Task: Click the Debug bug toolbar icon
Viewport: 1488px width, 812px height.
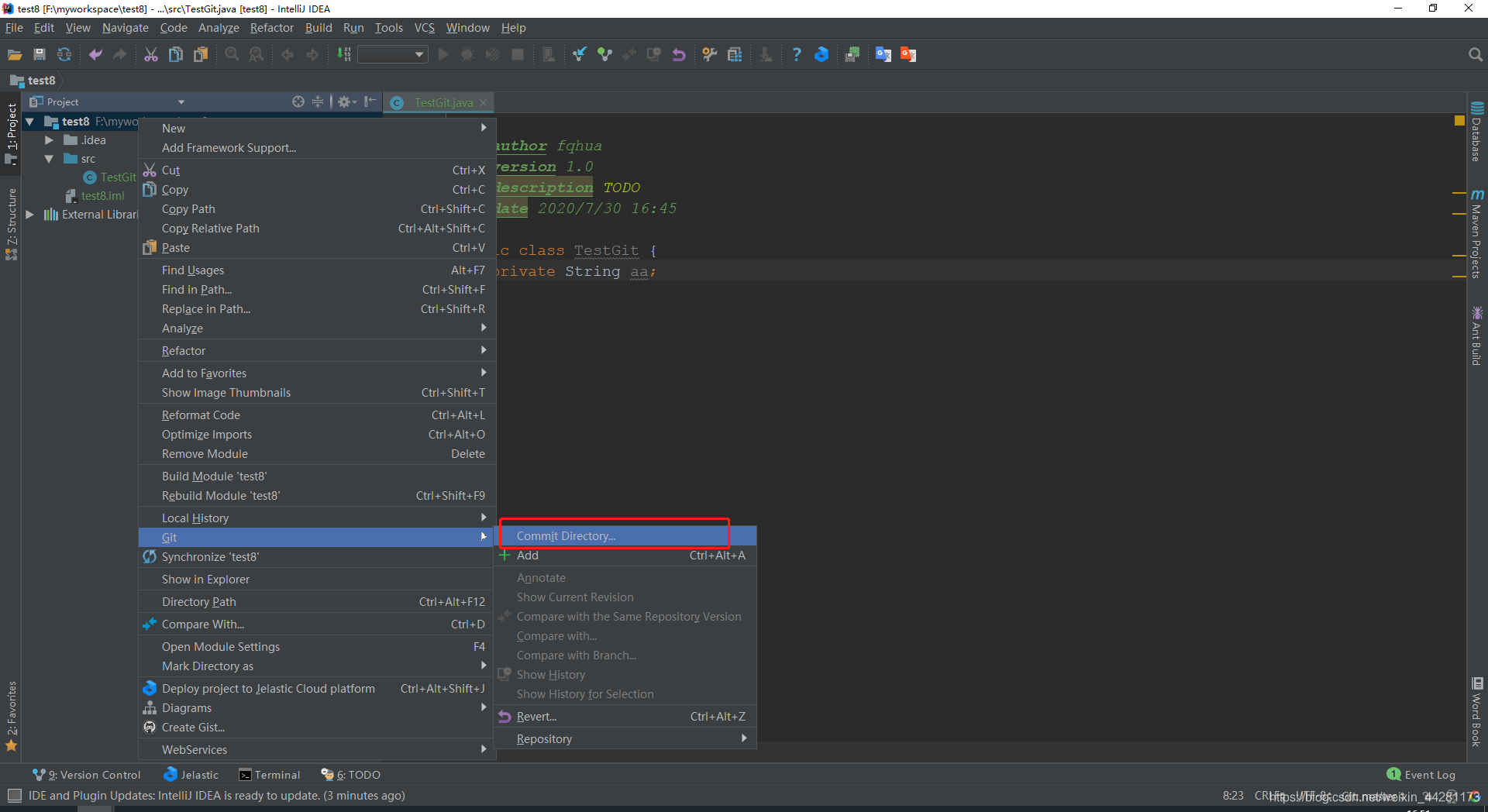Action: [467, 54]
